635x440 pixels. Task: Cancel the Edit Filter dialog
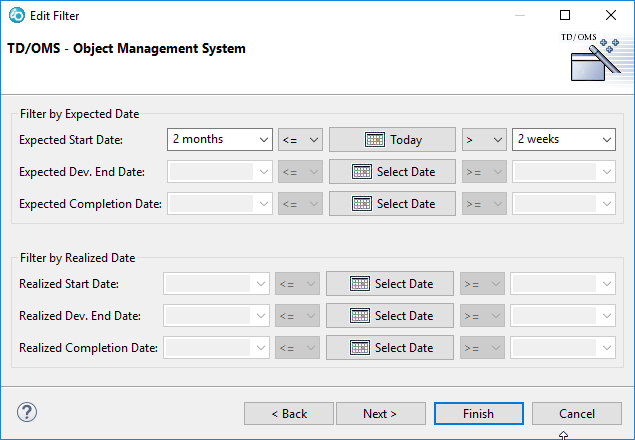pos(577,413)
